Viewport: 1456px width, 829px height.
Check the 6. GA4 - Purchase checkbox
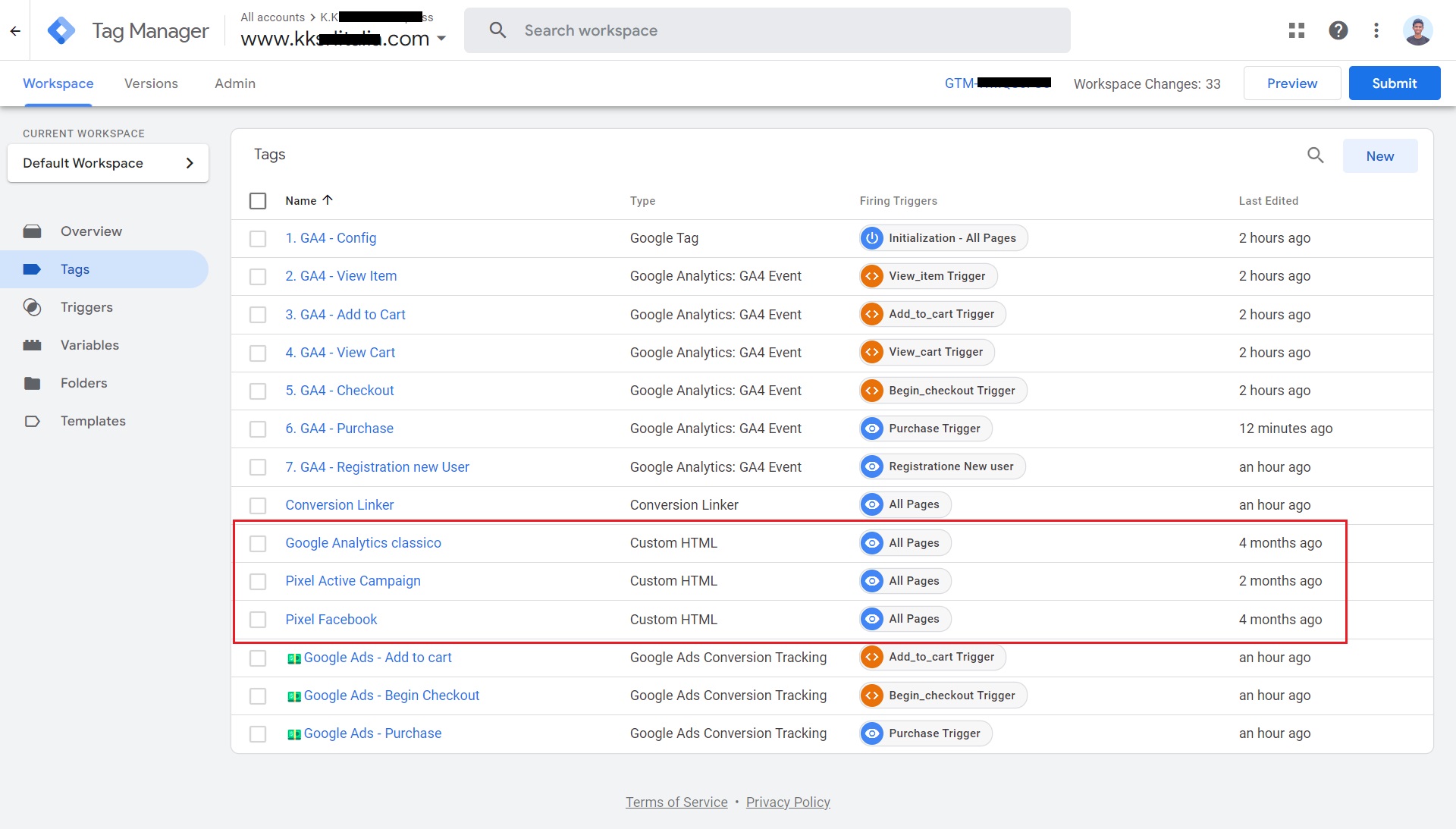pyautogui.click(x=258, y=429)
